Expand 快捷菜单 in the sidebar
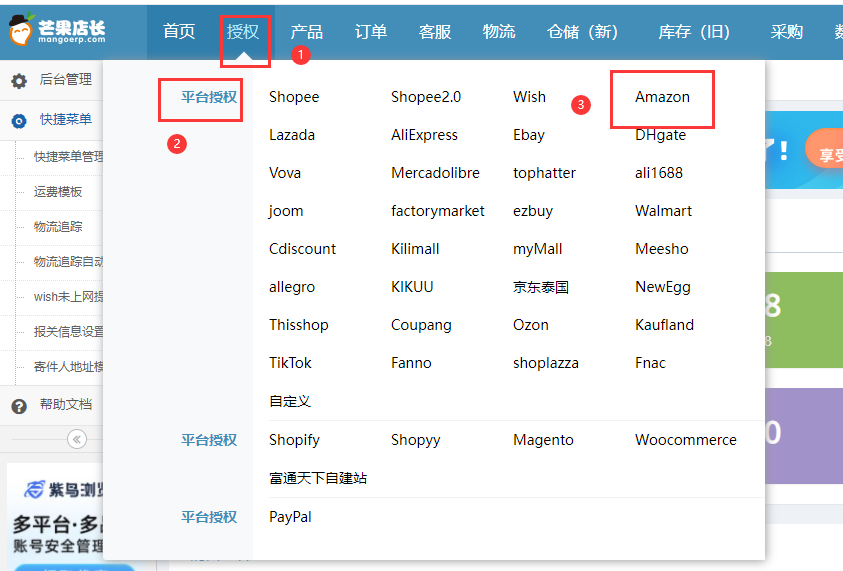The width and height of the screenshot is (843, 571). tap(66, 119)
